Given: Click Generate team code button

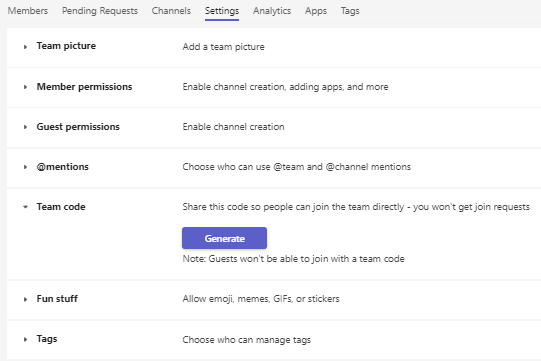Looking at the screenshot, I should 224,238.
